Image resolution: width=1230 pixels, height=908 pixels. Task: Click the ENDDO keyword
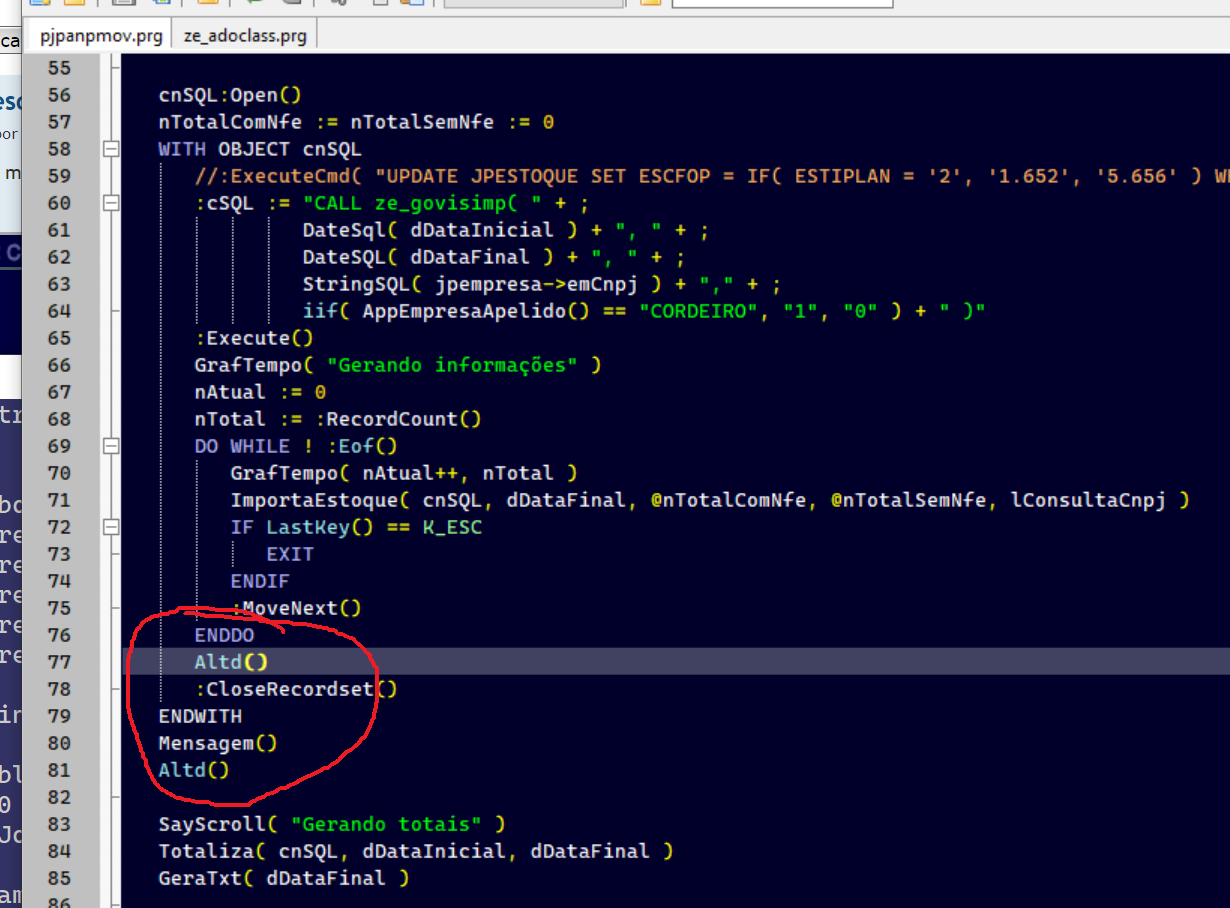[x=224, y=635]
